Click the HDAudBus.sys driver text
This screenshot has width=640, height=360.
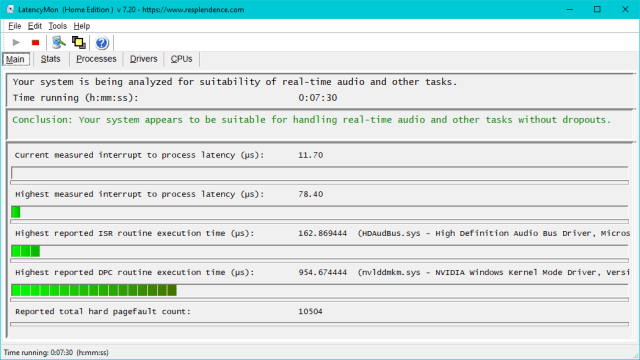tap(494, 233)
